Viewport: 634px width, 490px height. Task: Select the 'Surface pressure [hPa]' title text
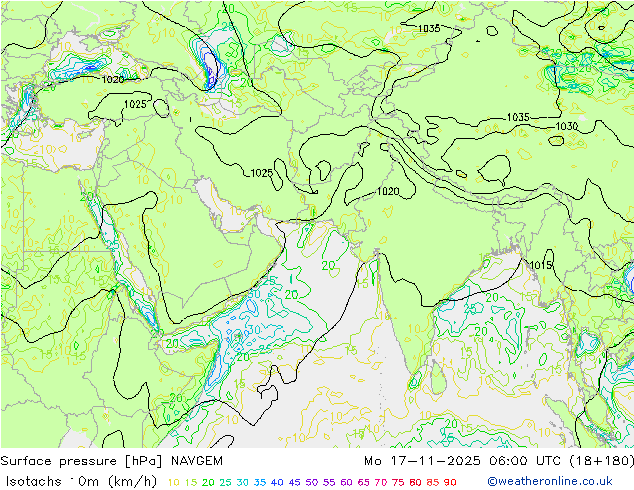[x=82, y=461]
